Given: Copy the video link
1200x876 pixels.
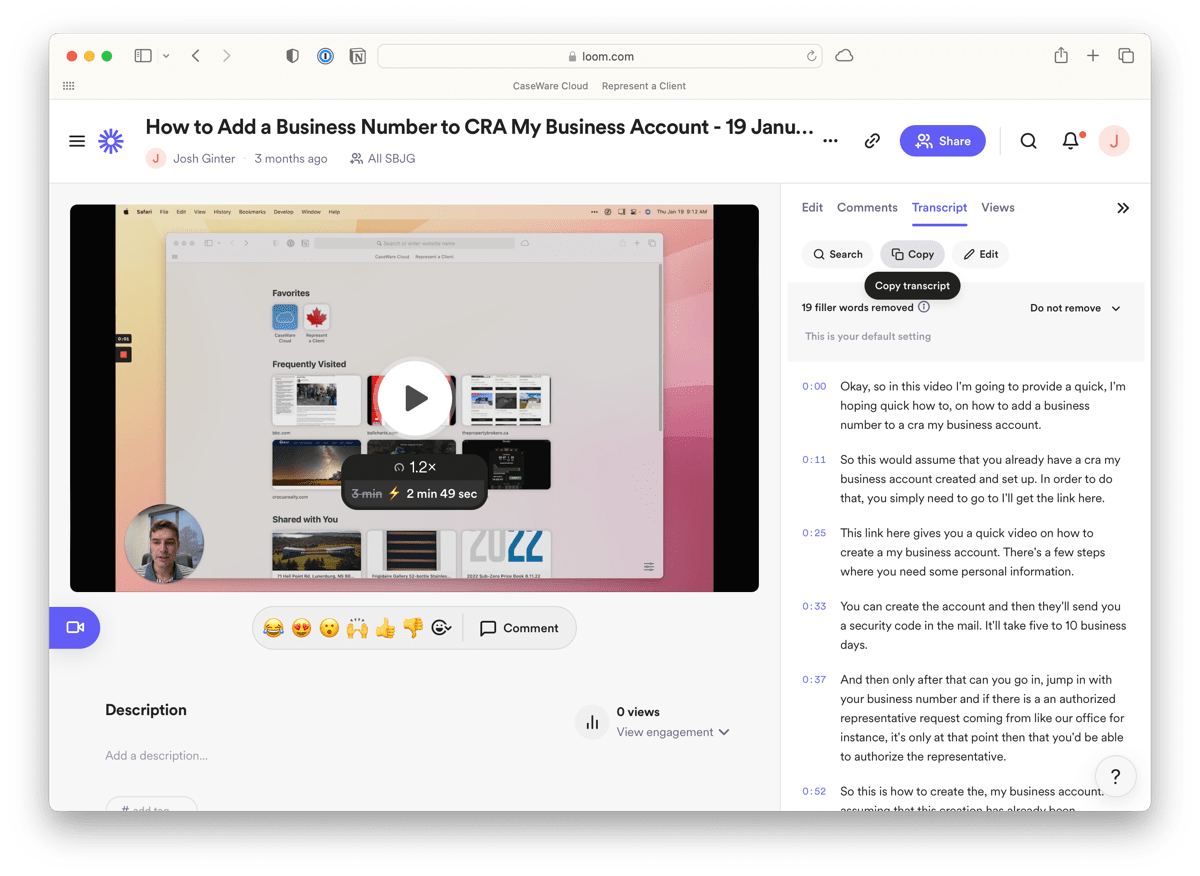Looking at the screenshot, I should pos(872,141).
